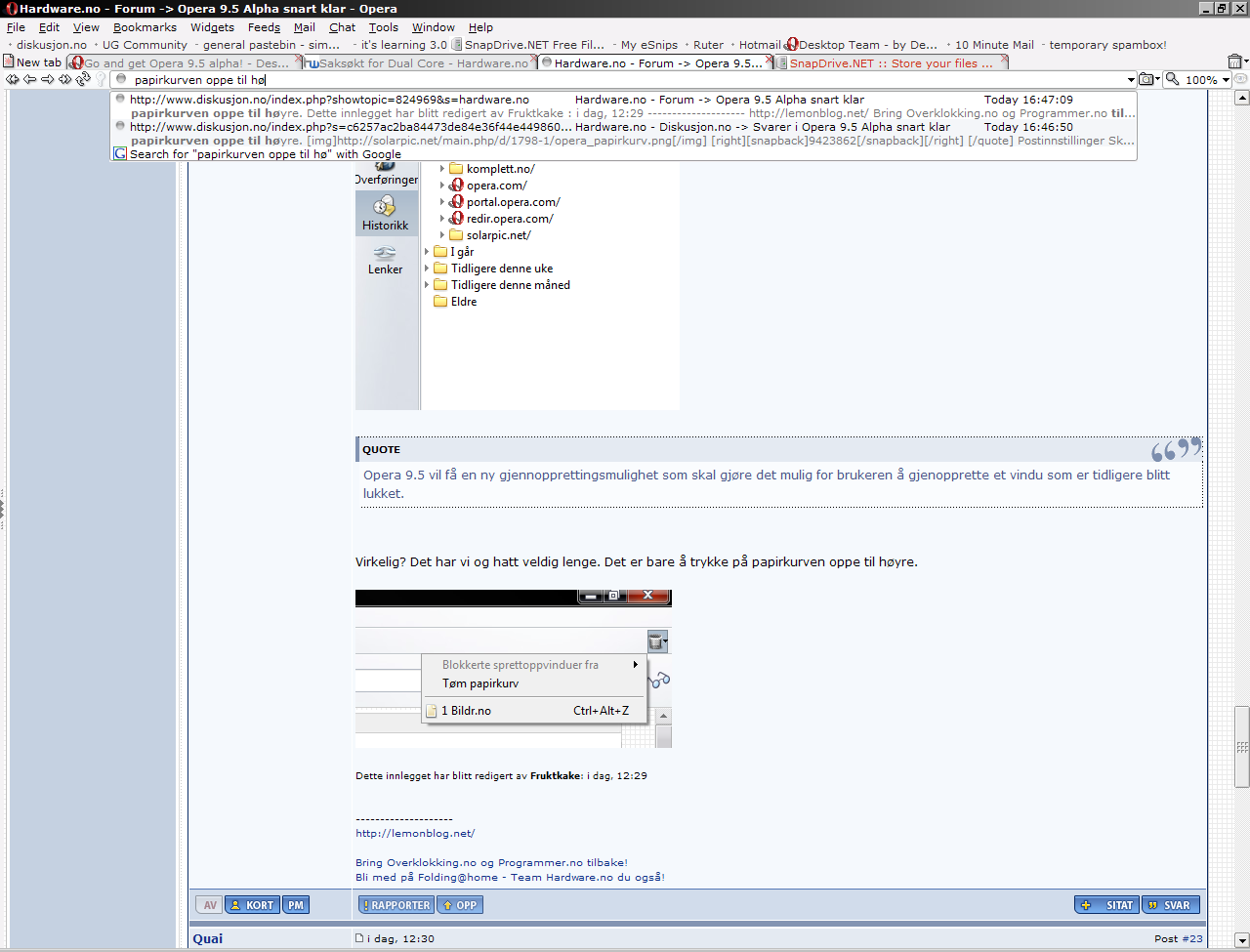Open the general pastebin bookmark

[267, 45]
